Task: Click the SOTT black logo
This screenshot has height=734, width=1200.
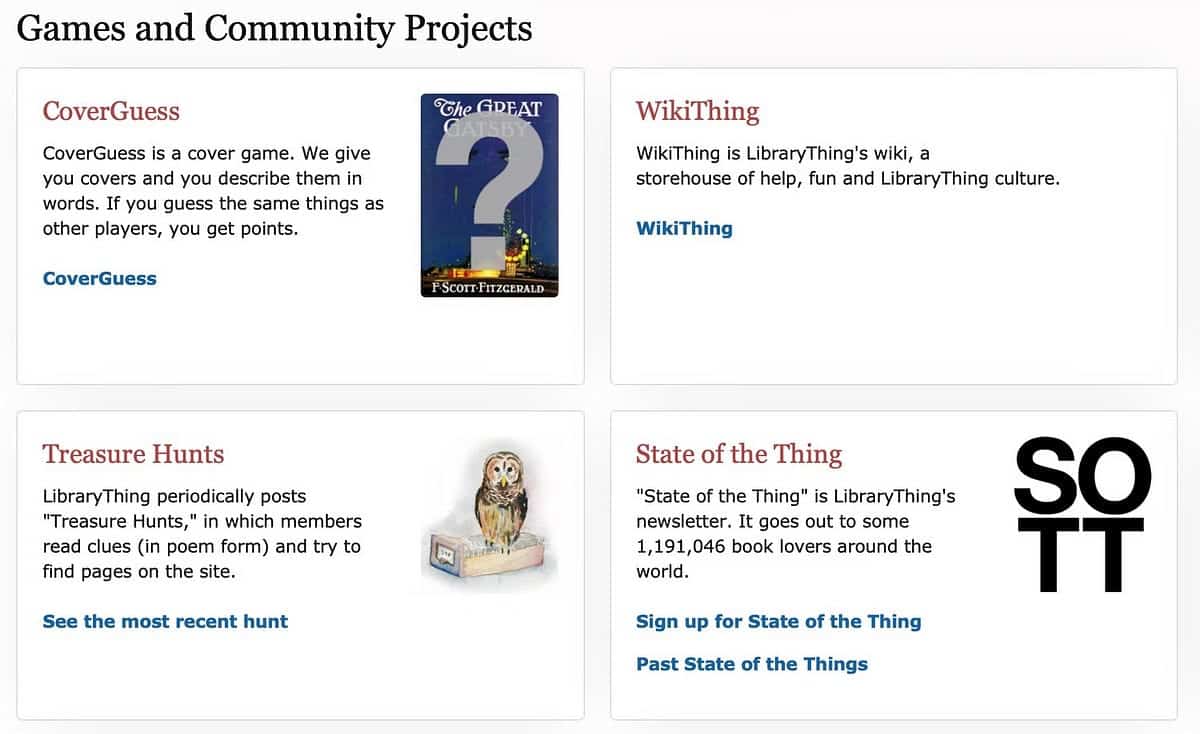Action: 1083,514
